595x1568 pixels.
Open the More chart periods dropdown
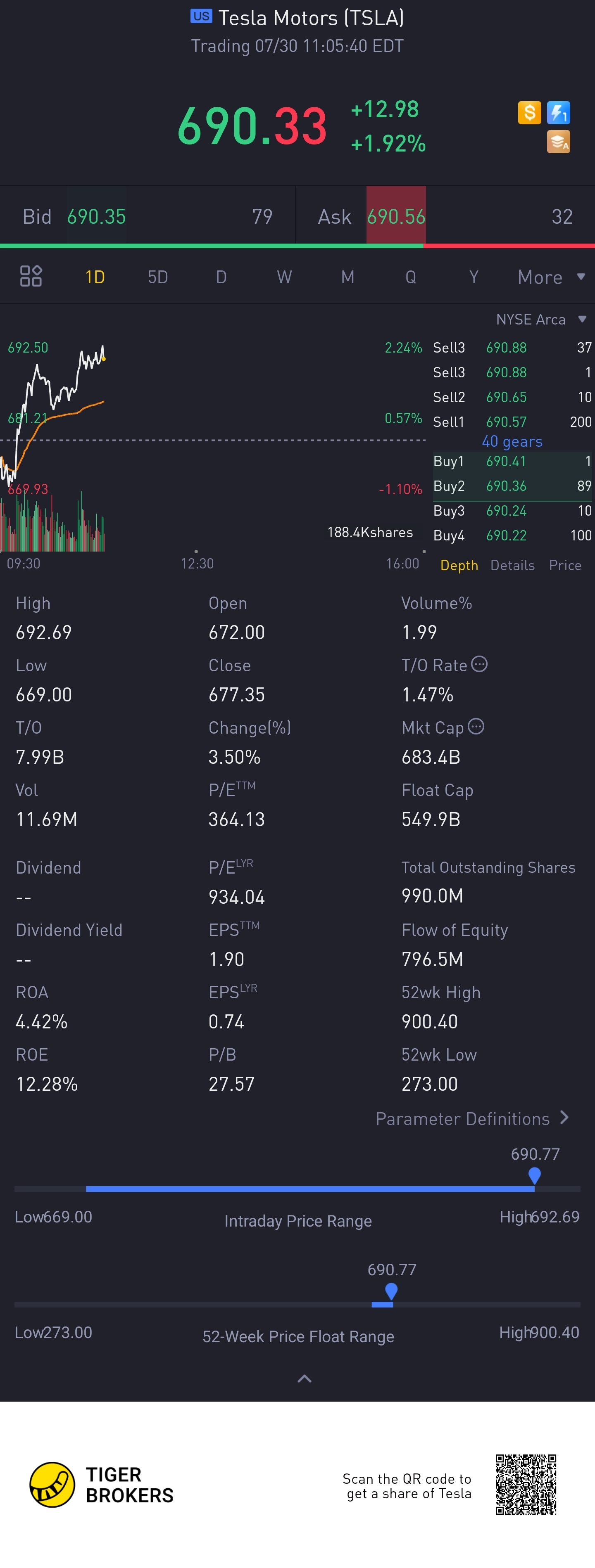pos(552,277)
